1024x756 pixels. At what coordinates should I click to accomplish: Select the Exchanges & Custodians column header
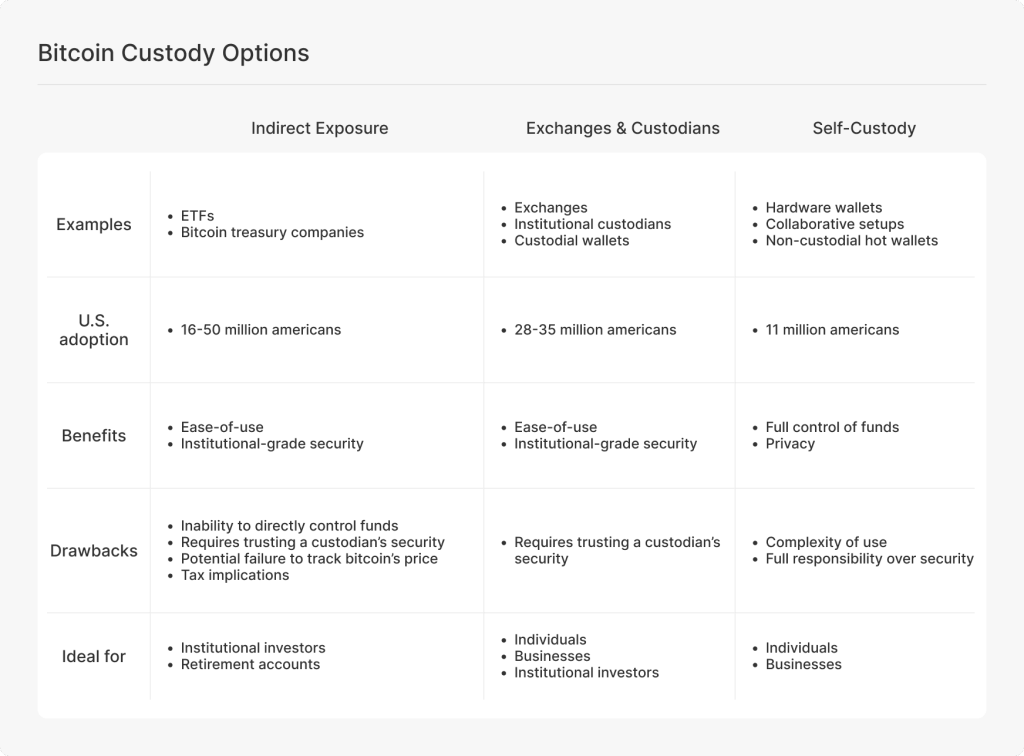click(622, 128)
